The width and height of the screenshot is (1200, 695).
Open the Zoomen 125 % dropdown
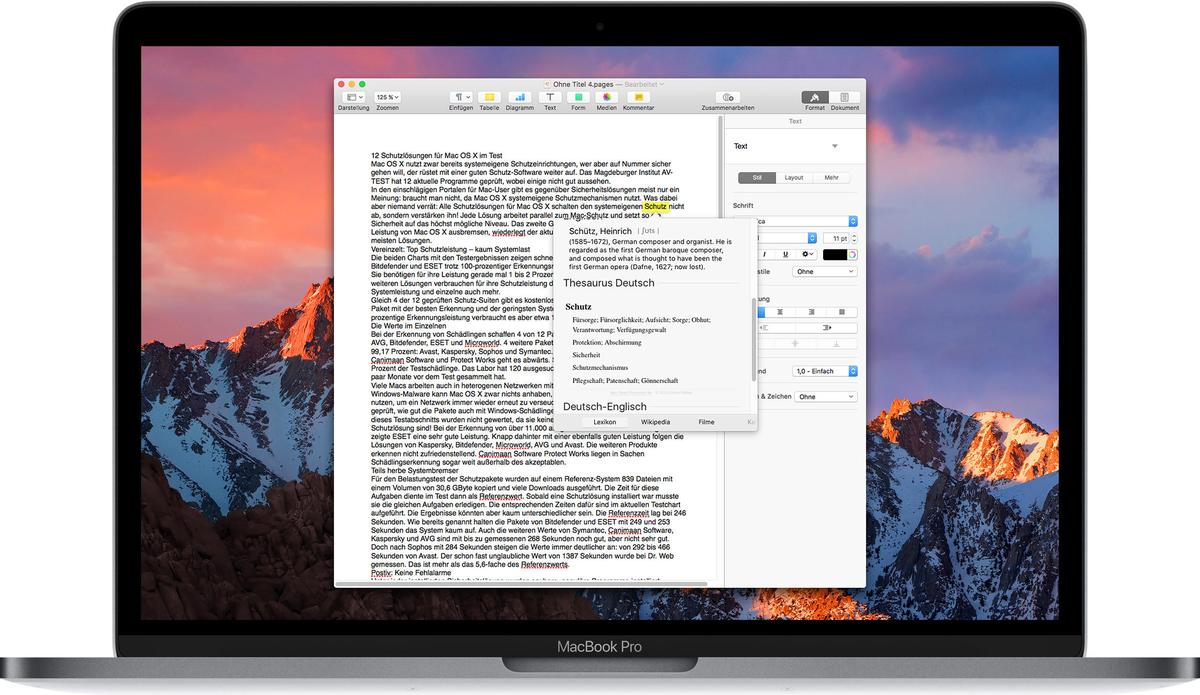(387, 97)
